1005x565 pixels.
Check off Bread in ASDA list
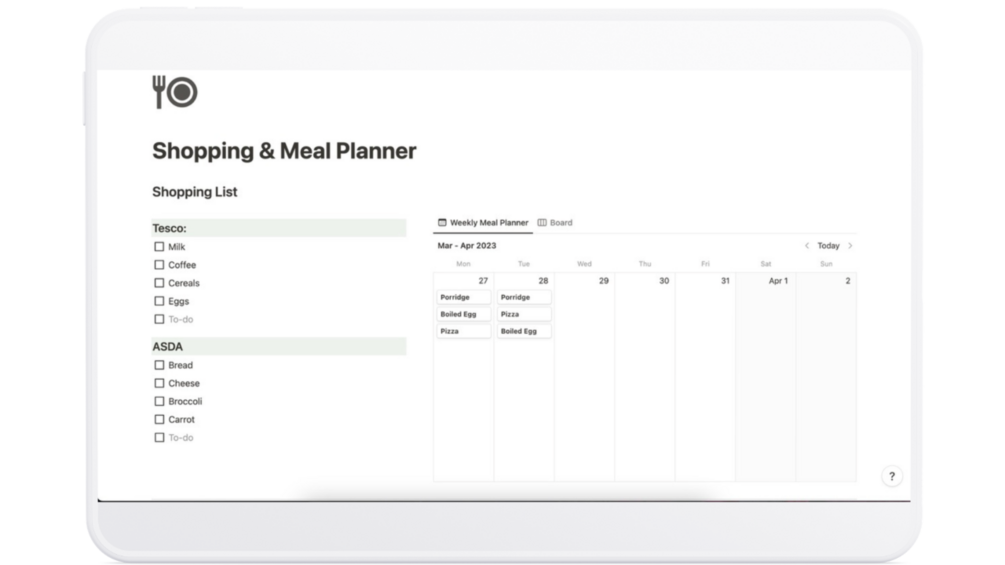point(159,365)
